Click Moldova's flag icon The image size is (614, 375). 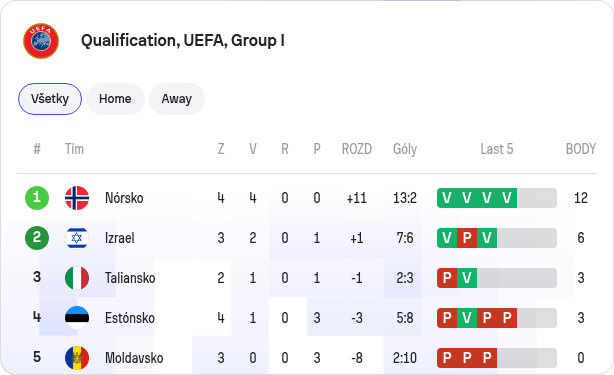point(77,358)
